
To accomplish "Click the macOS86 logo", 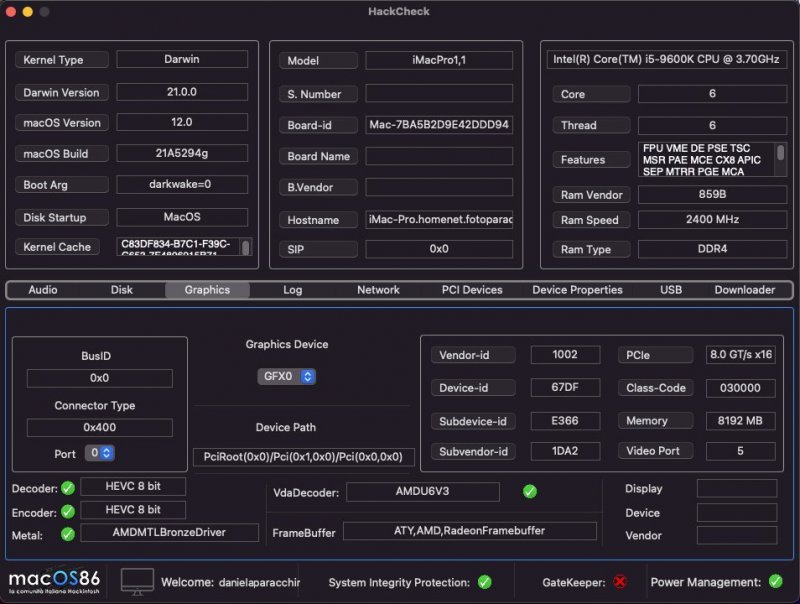I will [x=55, y=582].
